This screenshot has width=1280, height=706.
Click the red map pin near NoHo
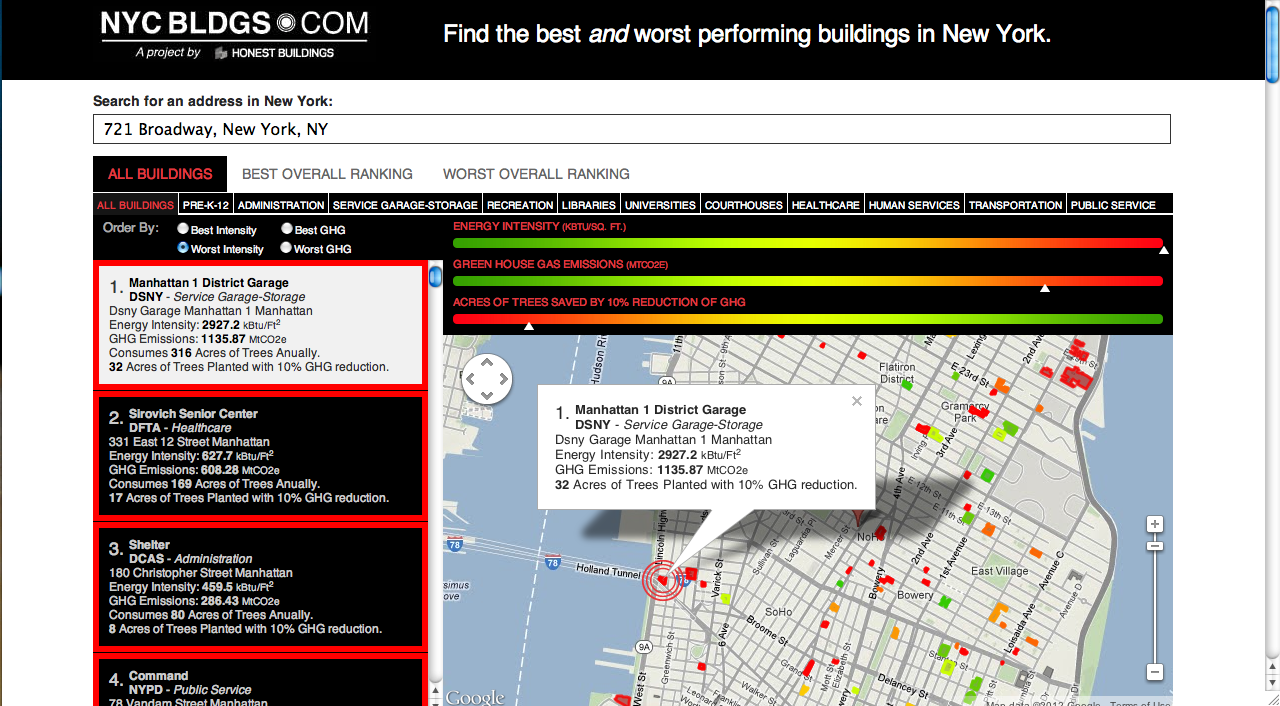857,518
